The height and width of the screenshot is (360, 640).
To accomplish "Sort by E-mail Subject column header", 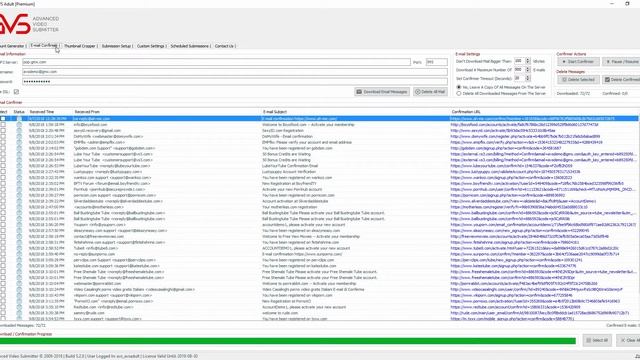I will (275, 111).
